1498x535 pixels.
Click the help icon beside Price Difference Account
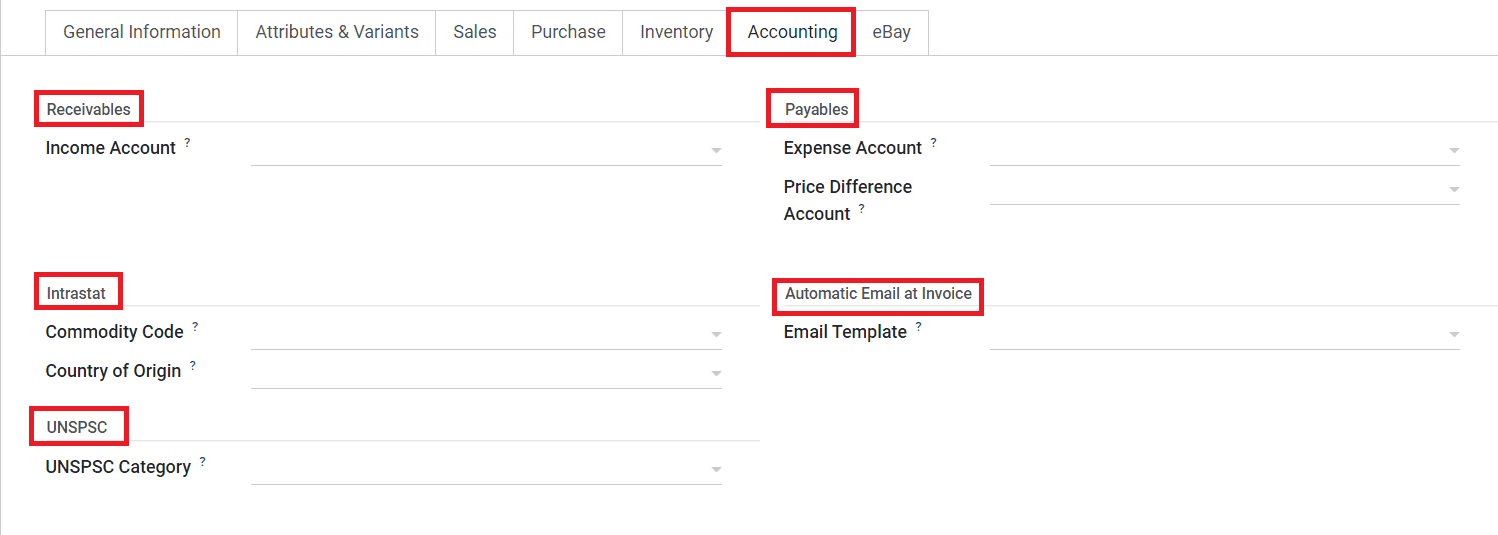coord(861,209)
